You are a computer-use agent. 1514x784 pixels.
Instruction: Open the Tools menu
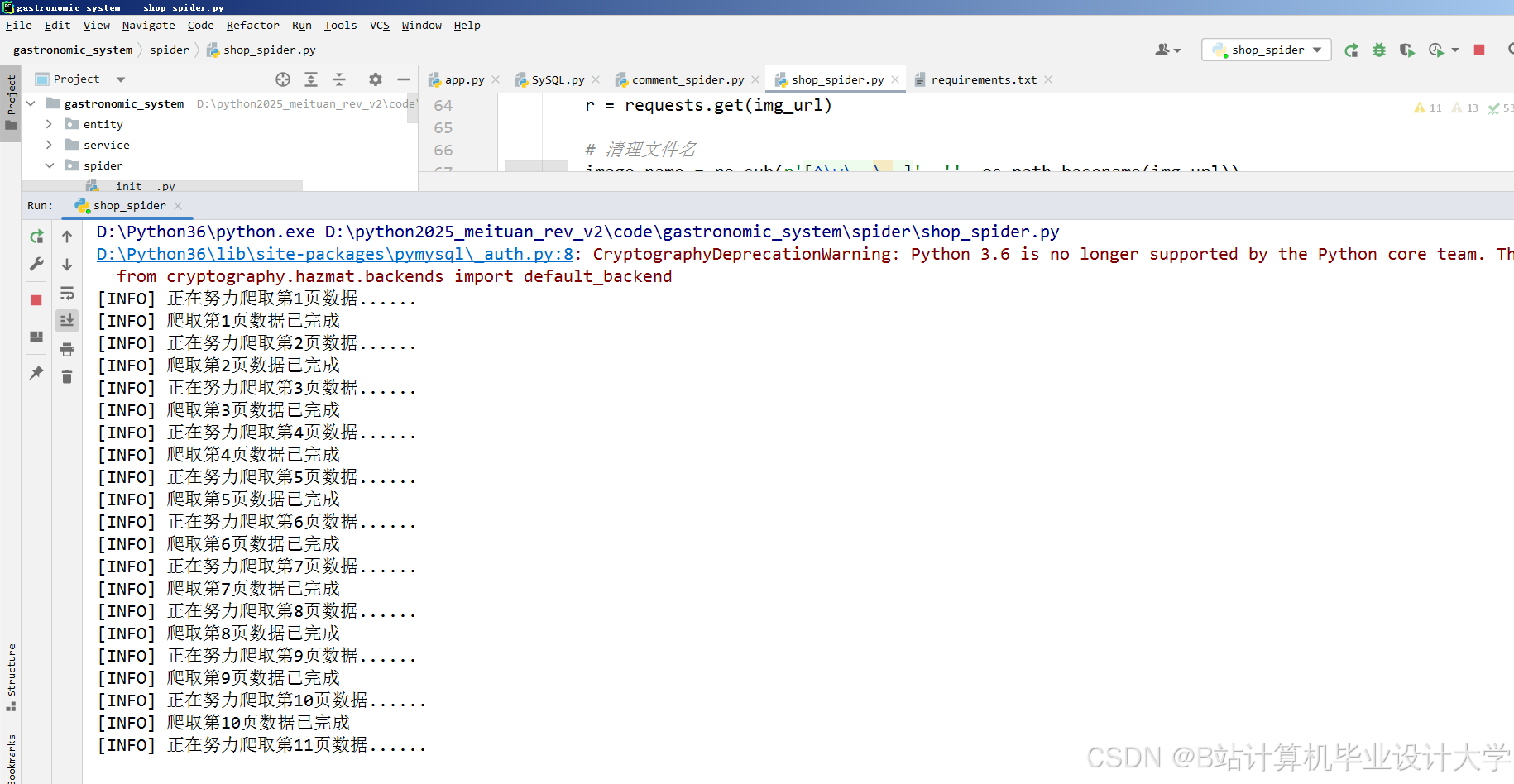click(341, 26)
